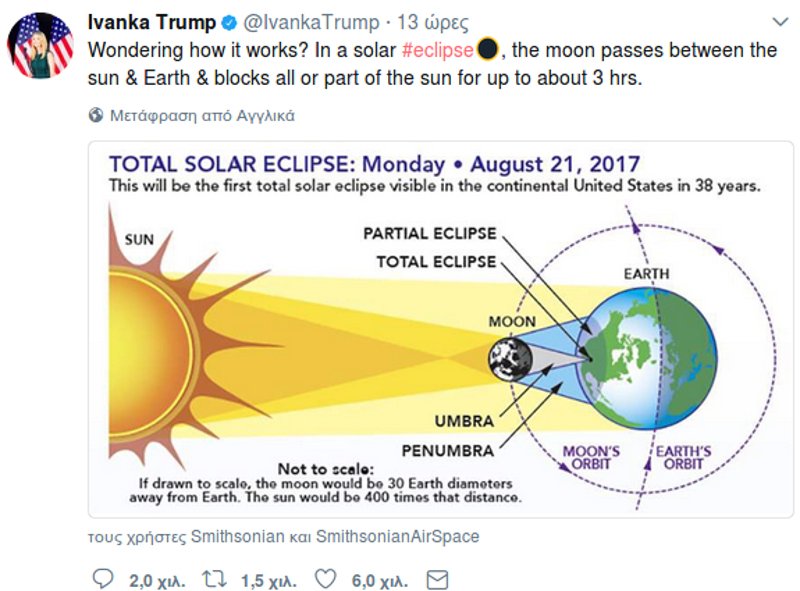
Task: Click the reply speech bubble icon
Action: coord(102,579)
